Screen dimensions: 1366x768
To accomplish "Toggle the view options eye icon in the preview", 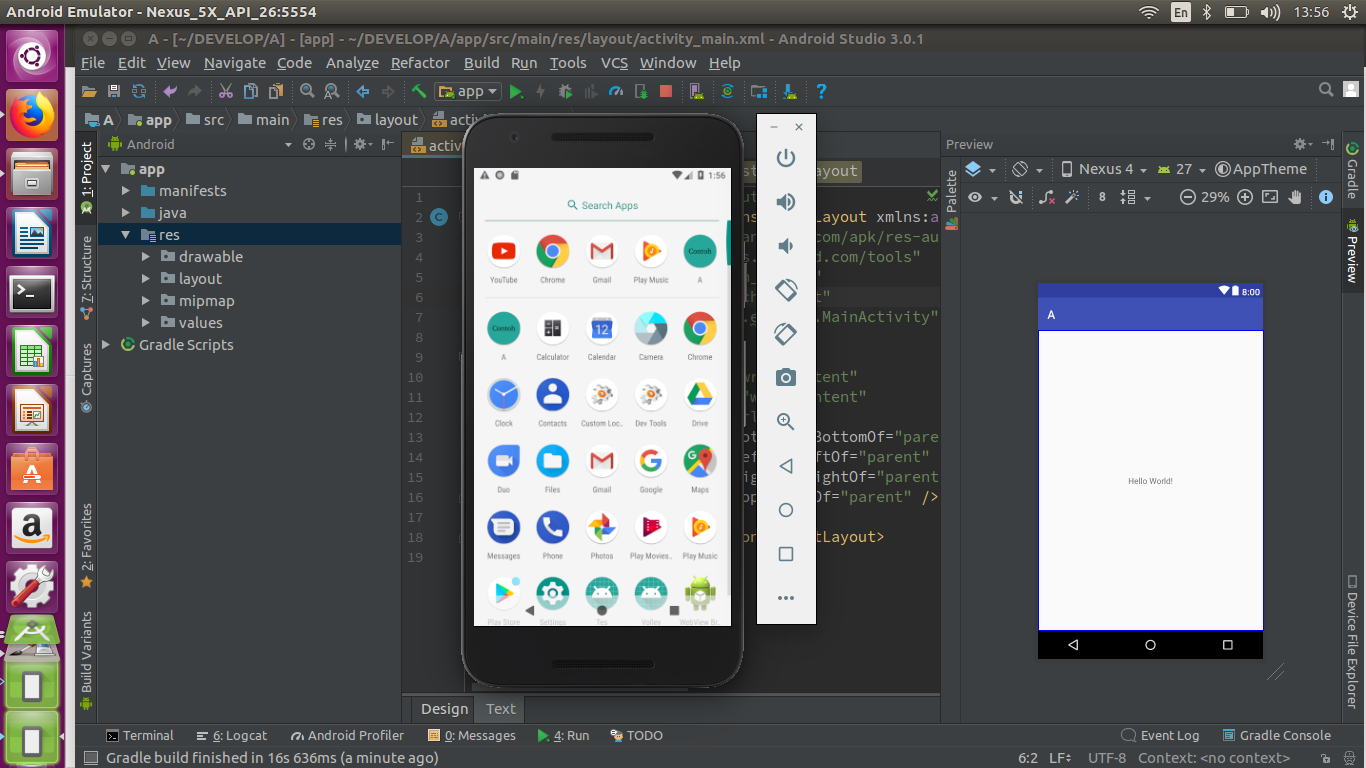I will coord(975,197).
